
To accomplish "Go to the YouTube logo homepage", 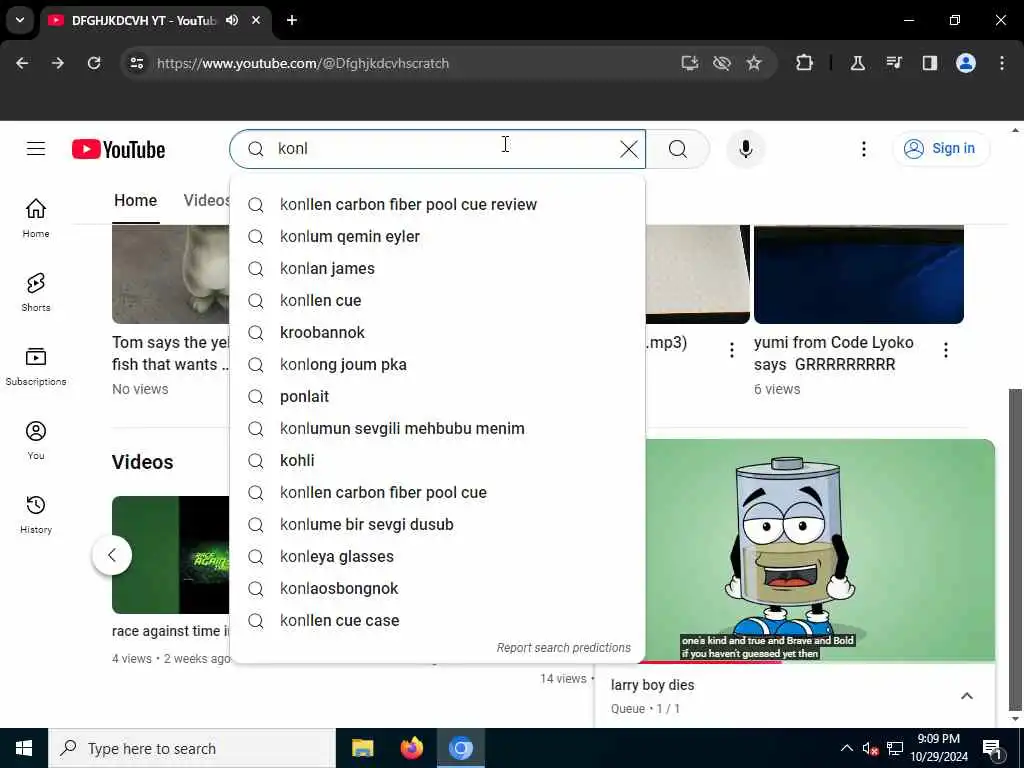I will tap(118, 150).
